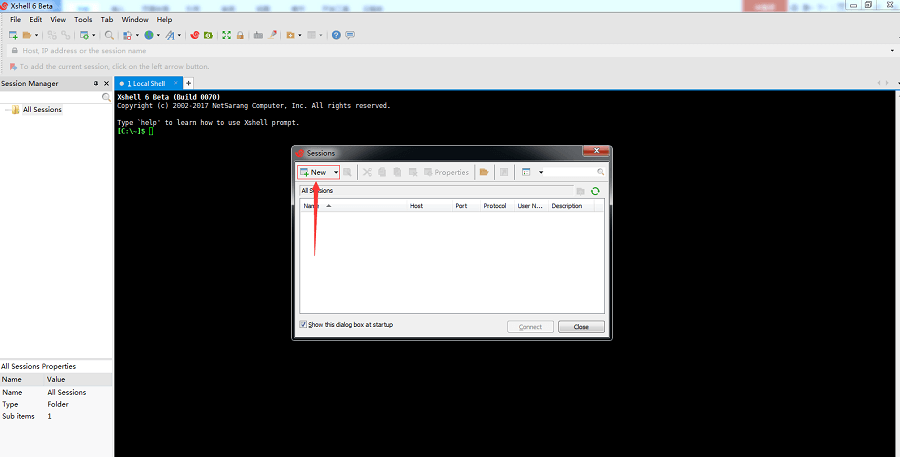Click the view mode icon in Sessions dialog
900x457 pixels.
pos(526,172)
